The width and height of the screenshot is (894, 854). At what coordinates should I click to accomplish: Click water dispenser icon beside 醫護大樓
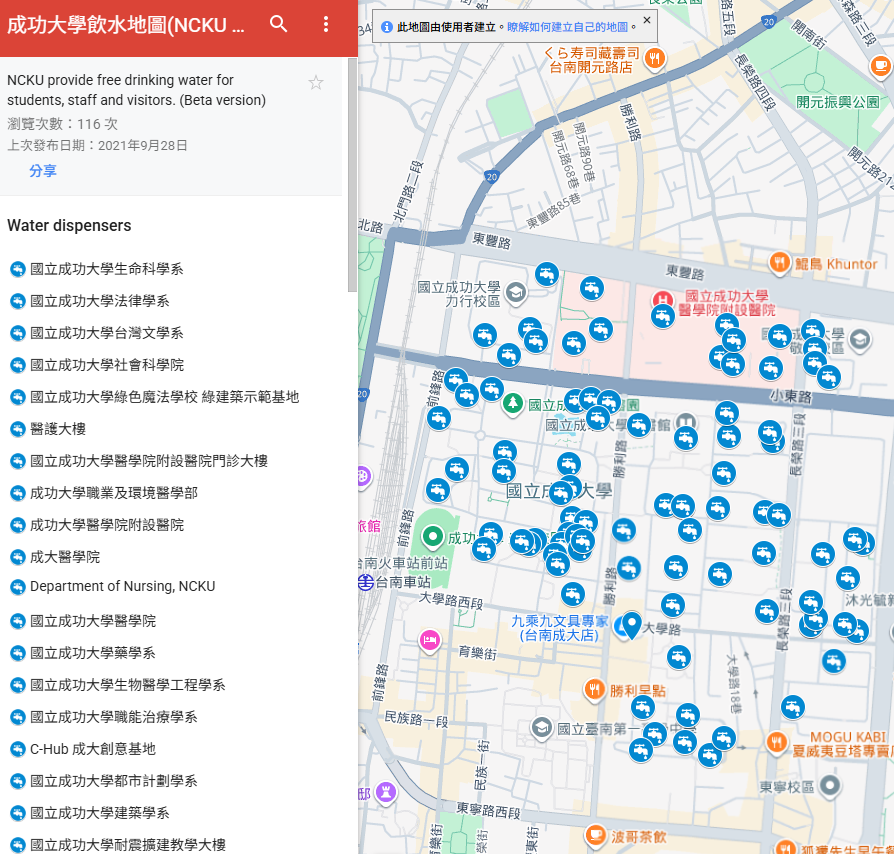(x=17, y=429)
